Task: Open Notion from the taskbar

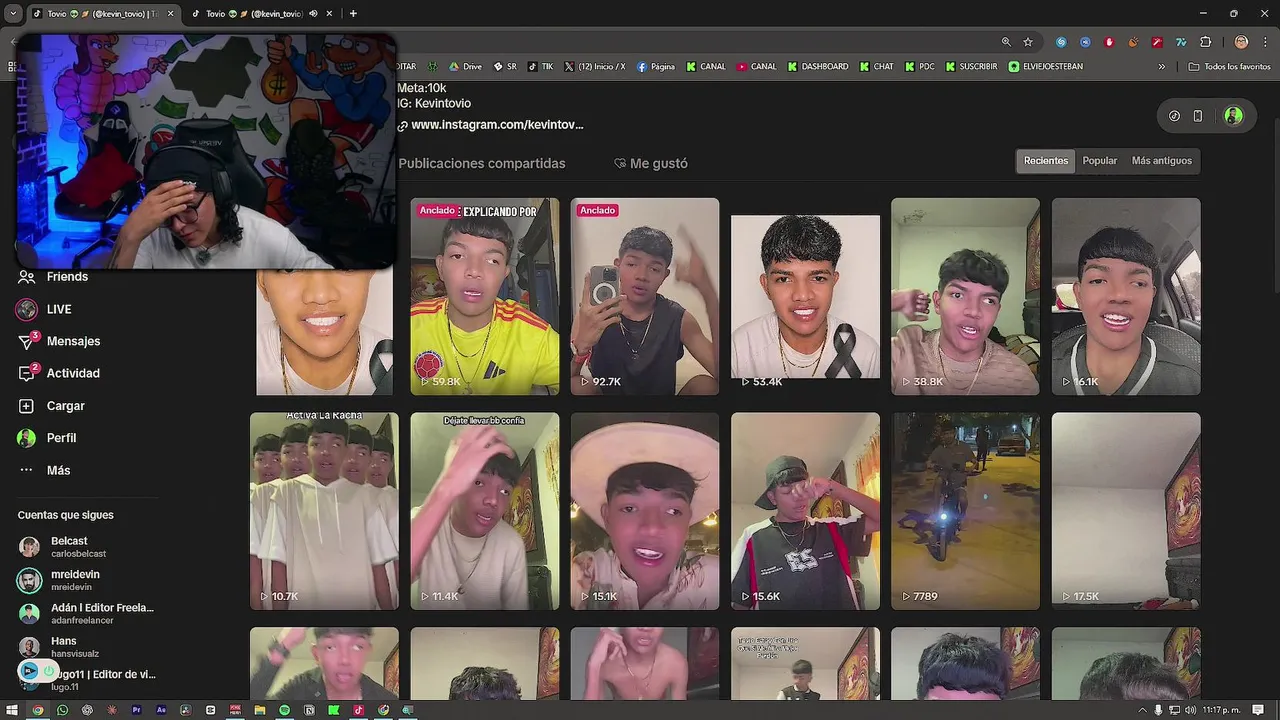Action: pyautogui.click(x=309, y=710)
